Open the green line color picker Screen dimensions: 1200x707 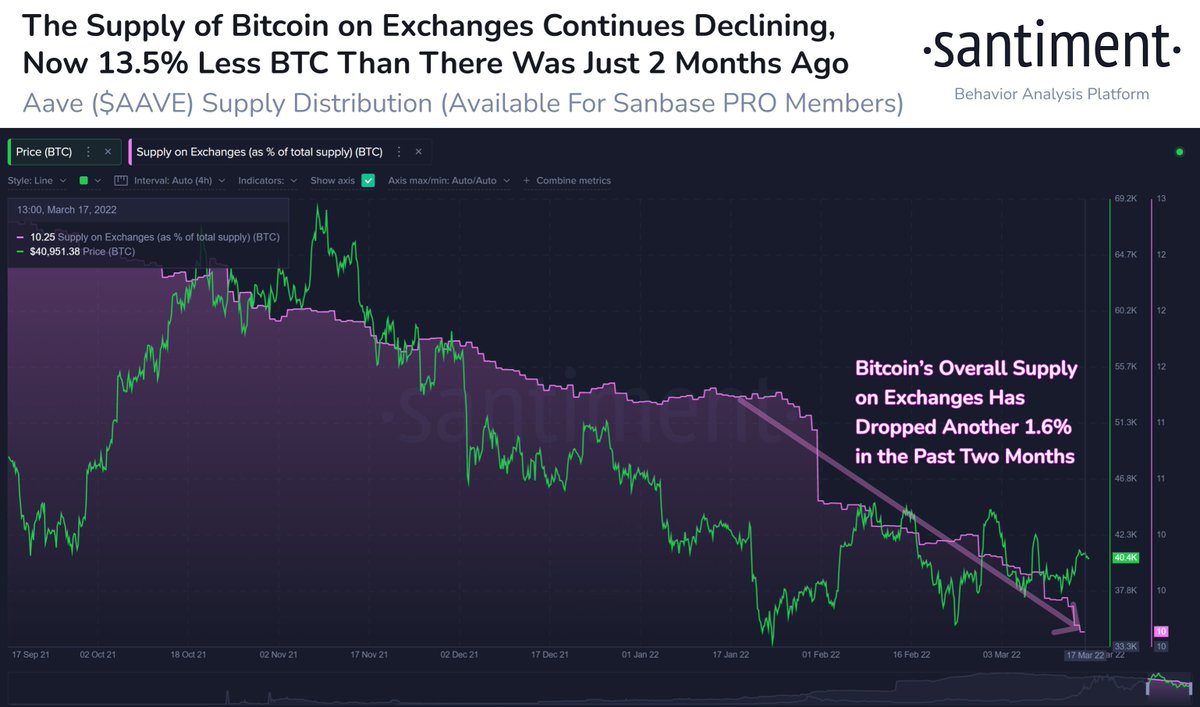tap(89, 181)
